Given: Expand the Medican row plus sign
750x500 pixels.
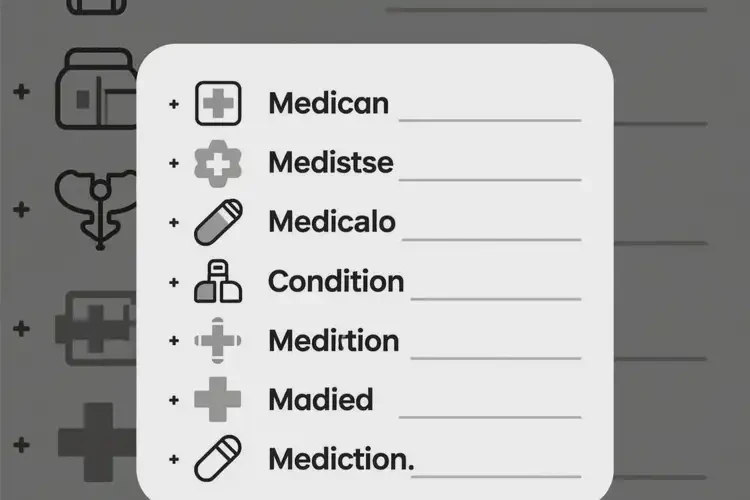Looking at the screenshot, I should tap(174, 104).
